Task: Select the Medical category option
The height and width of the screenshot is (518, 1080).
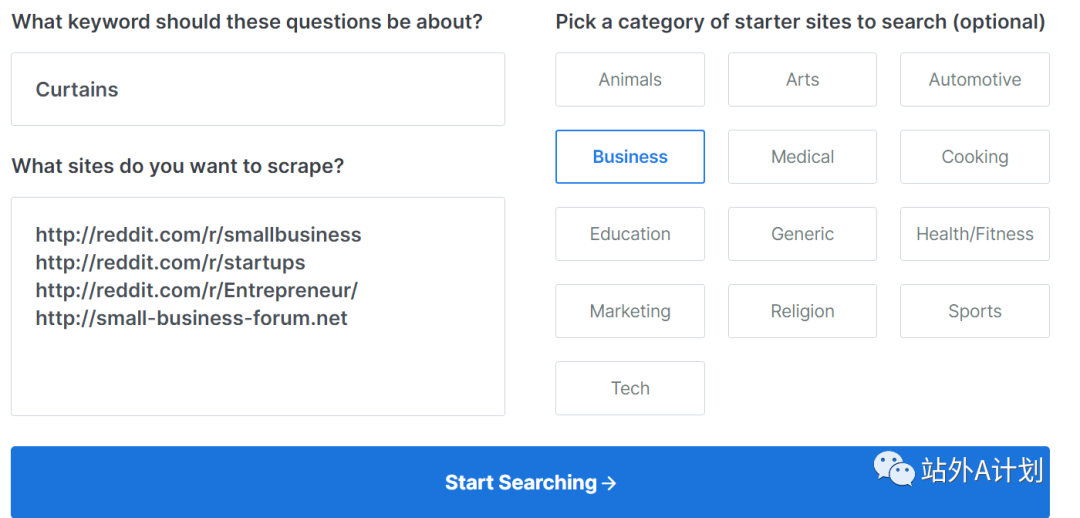Action: coord(802,157)
